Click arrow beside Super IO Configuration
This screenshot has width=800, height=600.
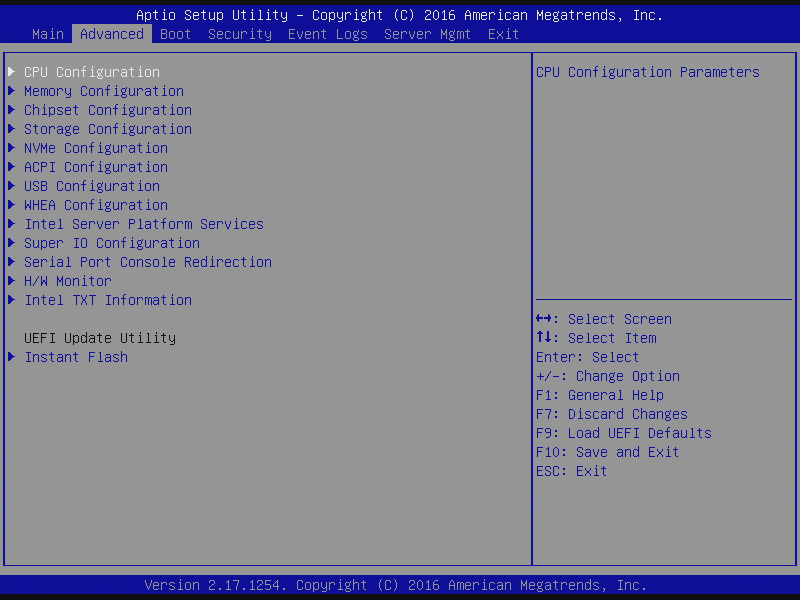(12, 242)
